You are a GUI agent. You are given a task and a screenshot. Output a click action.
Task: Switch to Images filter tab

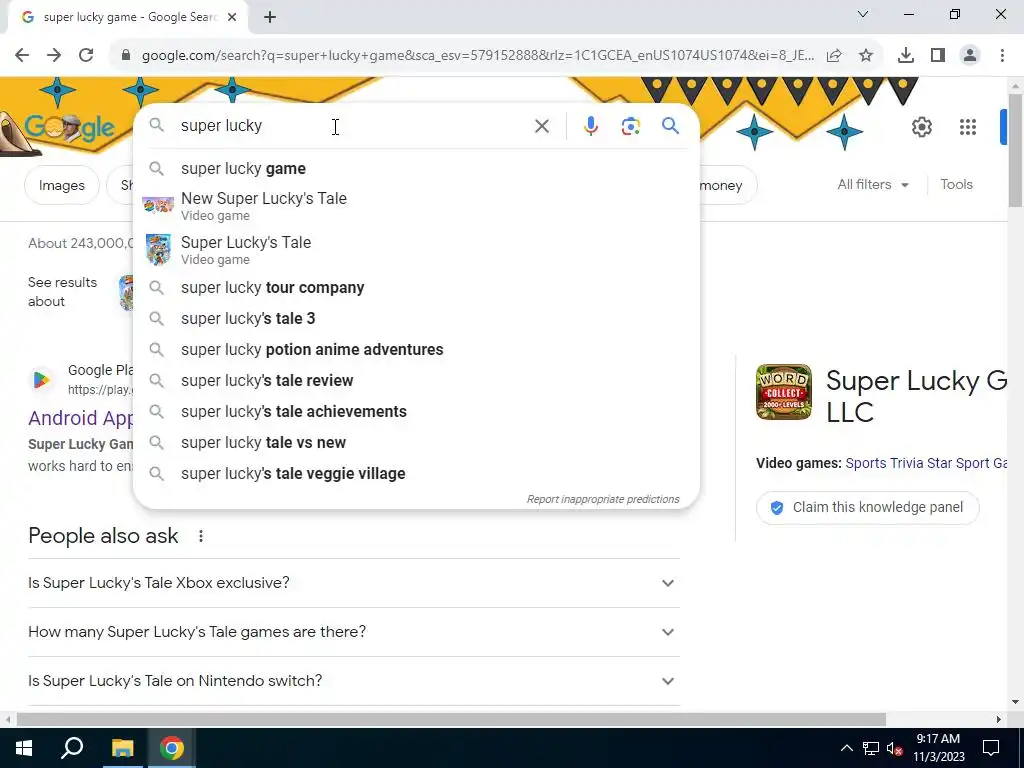click(x=61, y=185)
